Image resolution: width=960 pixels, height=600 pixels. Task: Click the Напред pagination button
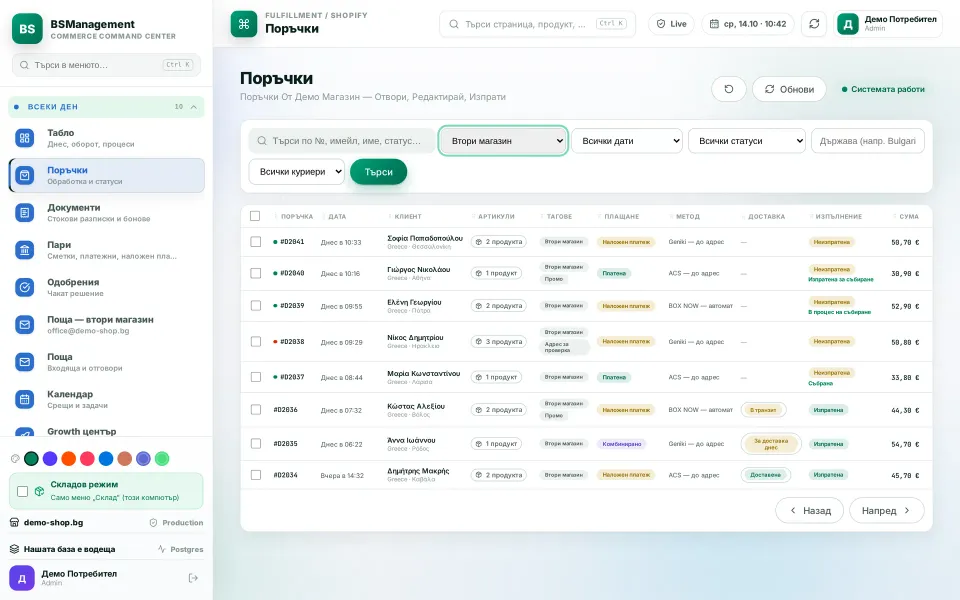point(887,511)
